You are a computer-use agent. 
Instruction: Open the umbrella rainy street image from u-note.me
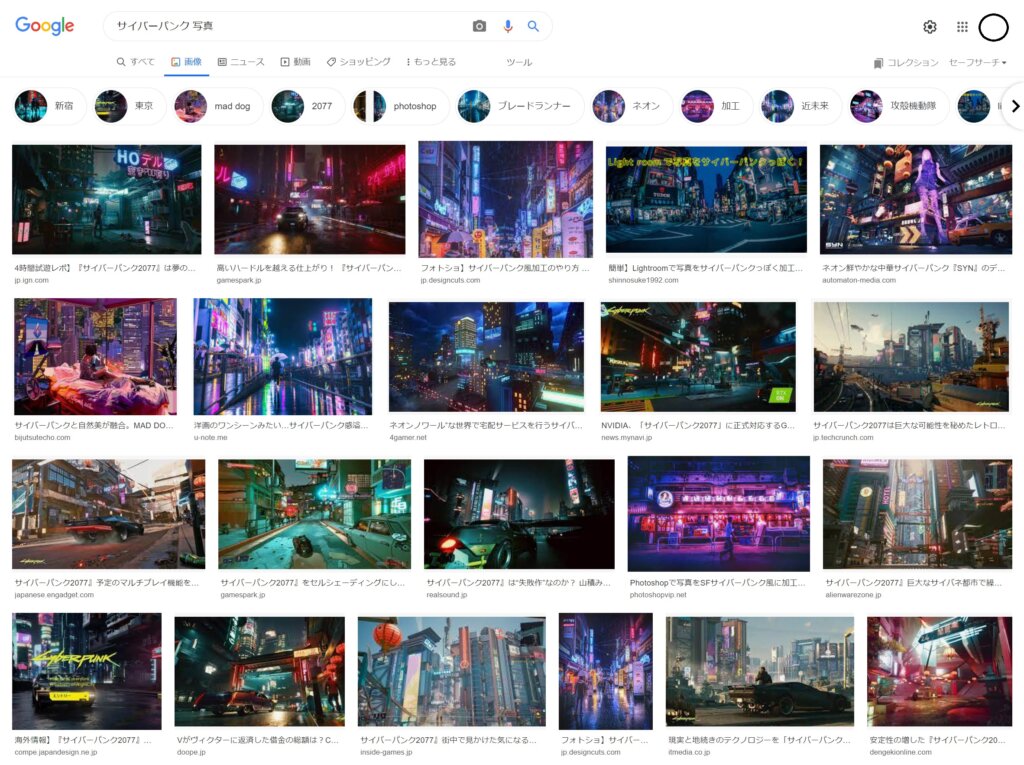coord(283,356)
